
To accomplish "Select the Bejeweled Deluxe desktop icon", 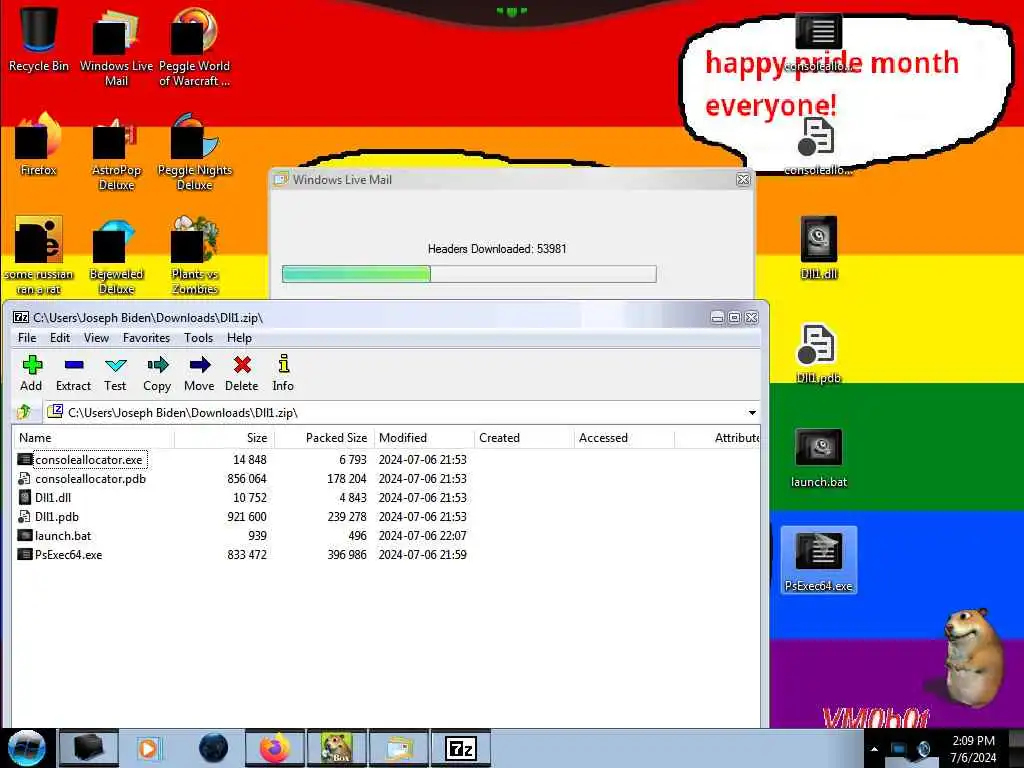I will click(x=116, y=256).
